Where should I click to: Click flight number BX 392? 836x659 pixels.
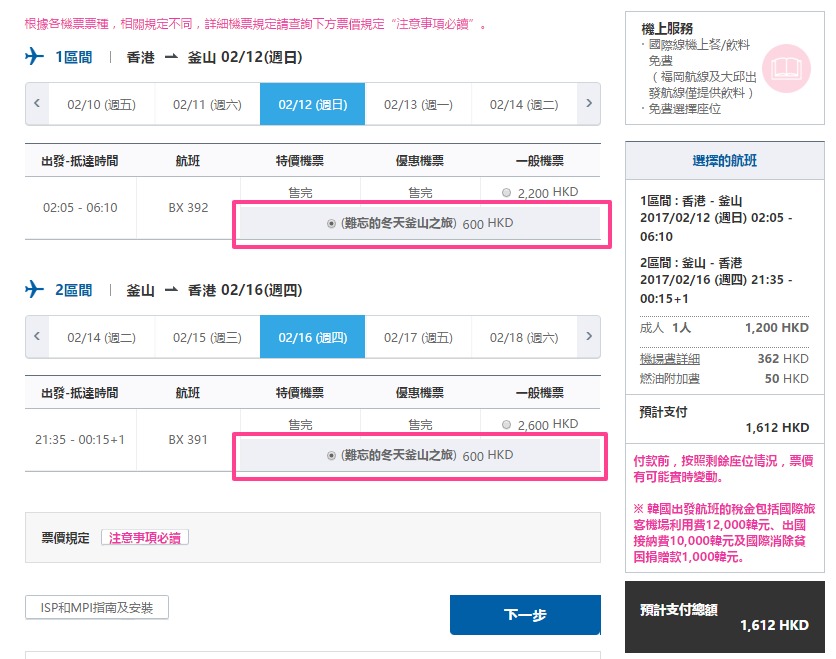[x=188, y=207]
